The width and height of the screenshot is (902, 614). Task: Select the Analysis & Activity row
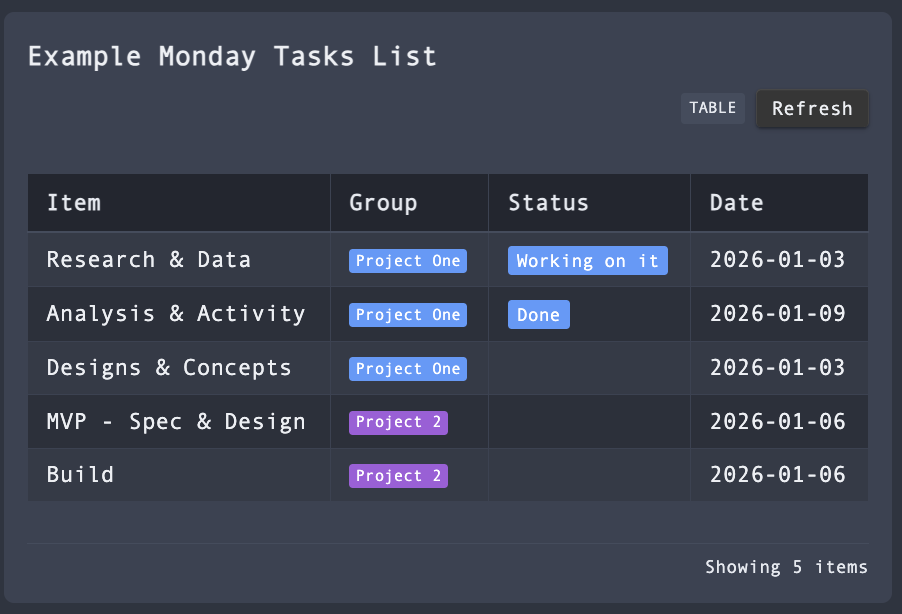click(x=176, y=314)
